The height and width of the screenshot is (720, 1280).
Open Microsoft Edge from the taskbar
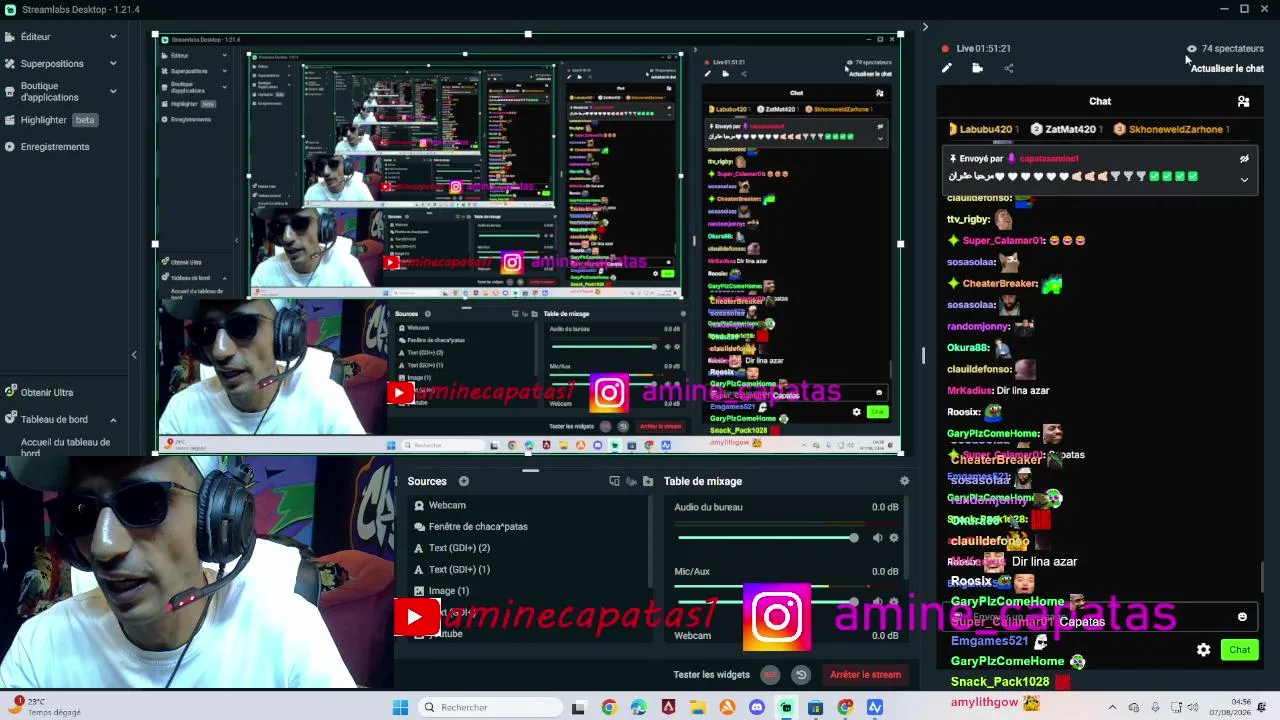click(x=638, y=708)
